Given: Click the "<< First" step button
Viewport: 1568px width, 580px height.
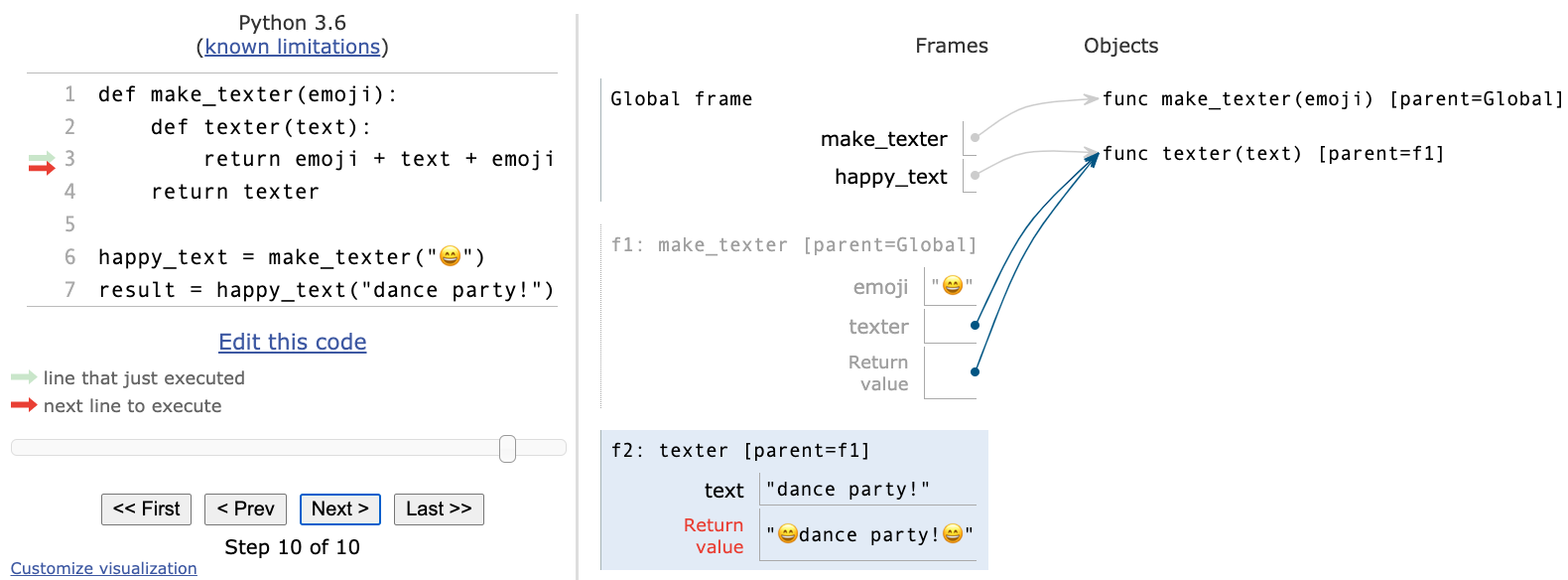Looking at the screenshot, I should (146, 509).
